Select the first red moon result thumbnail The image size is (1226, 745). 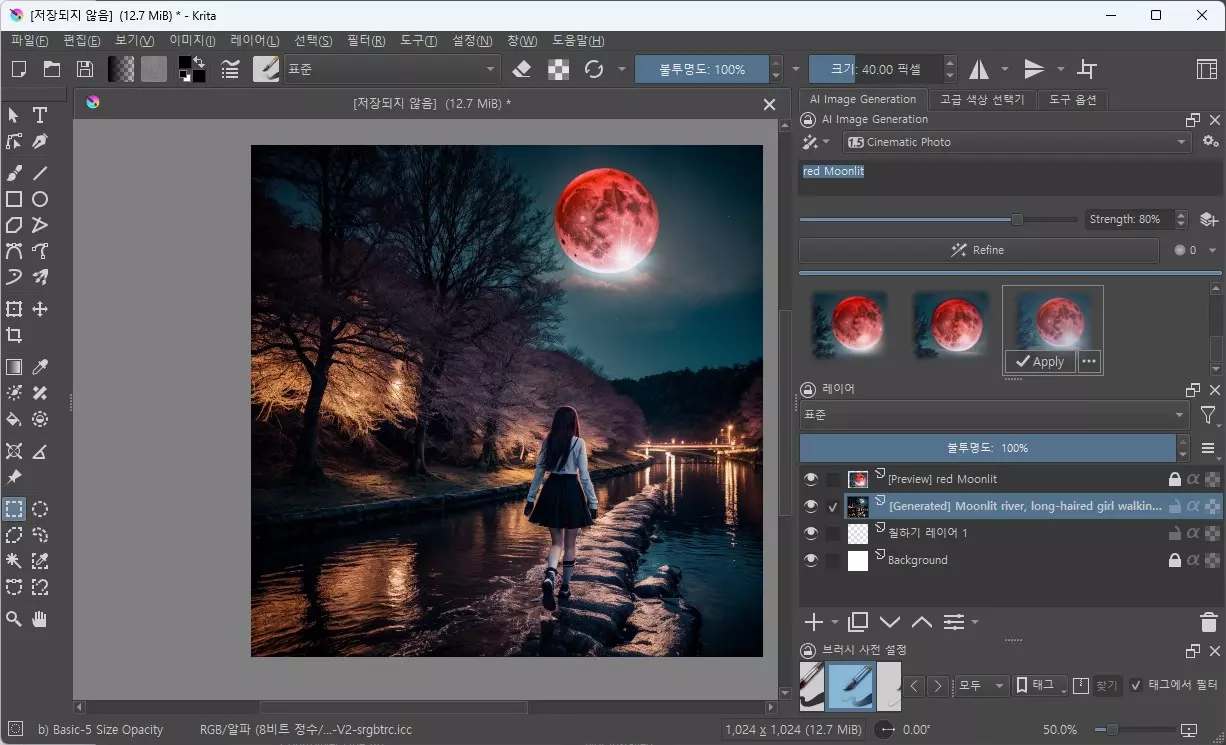point(850,325)
